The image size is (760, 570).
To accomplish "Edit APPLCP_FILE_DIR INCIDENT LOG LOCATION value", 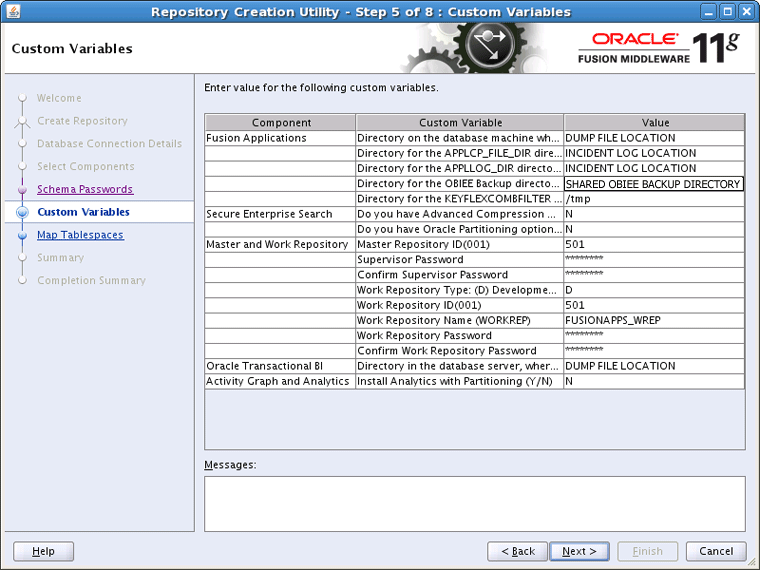I will click(654, 153).
